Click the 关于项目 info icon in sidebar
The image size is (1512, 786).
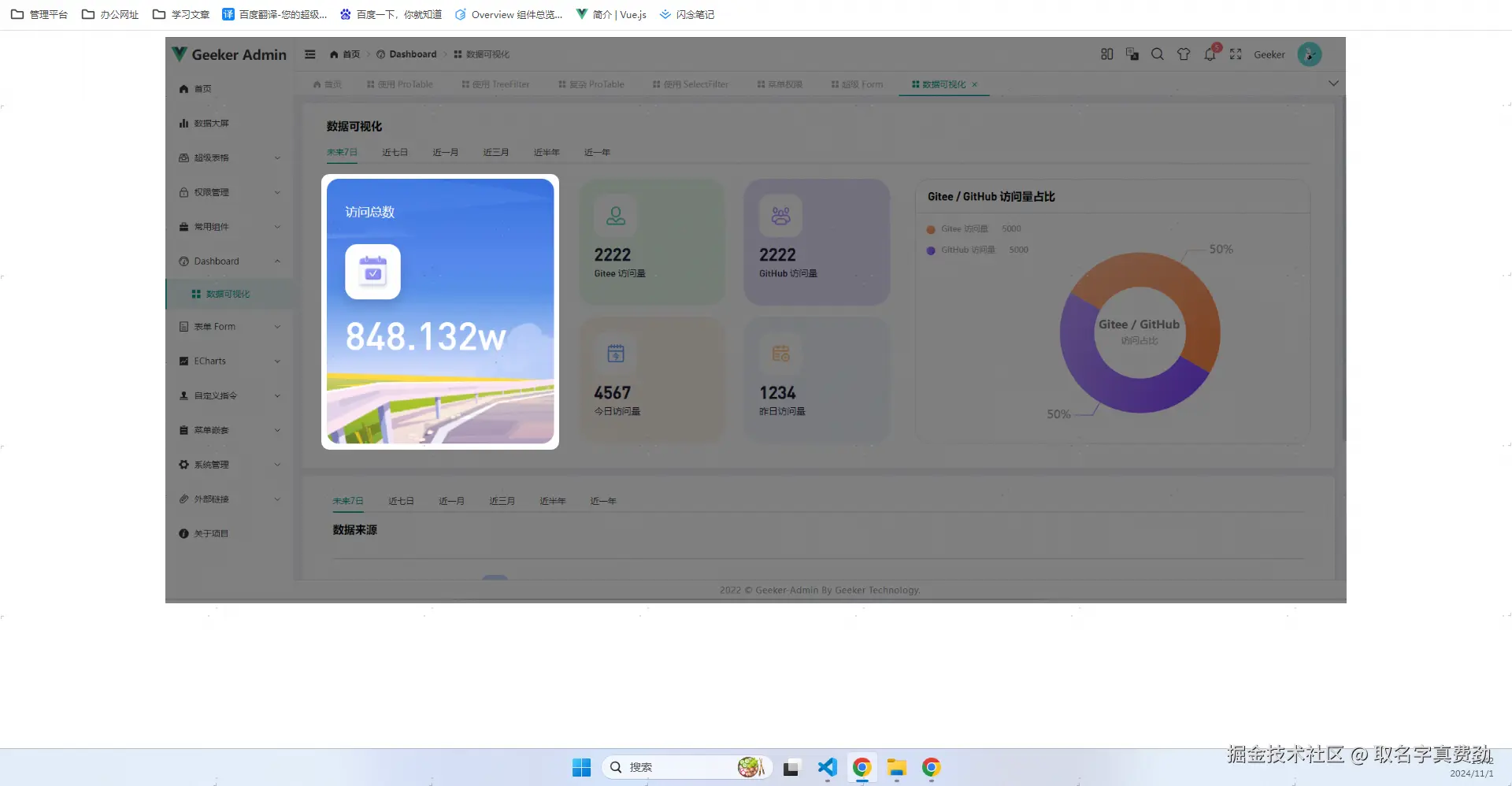183,534
